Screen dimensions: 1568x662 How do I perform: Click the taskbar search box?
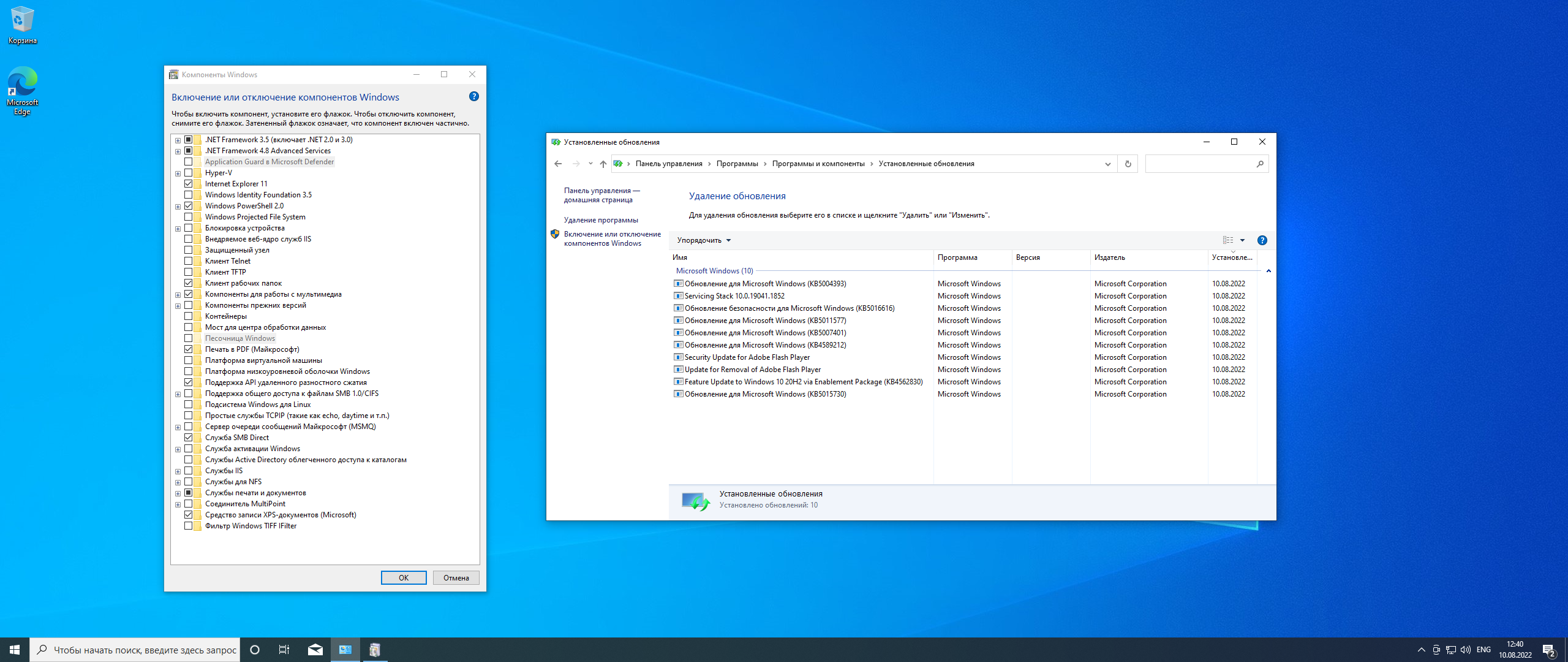click(x=135, y=650)
